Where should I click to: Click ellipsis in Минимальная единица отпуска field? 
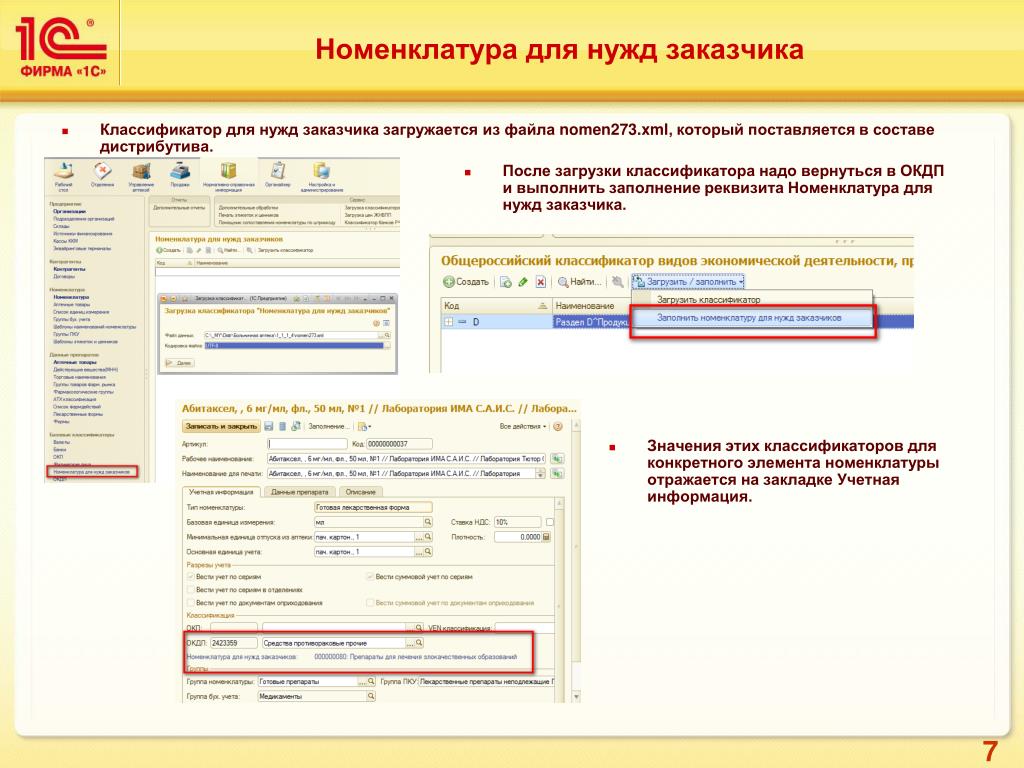[419, 537]
